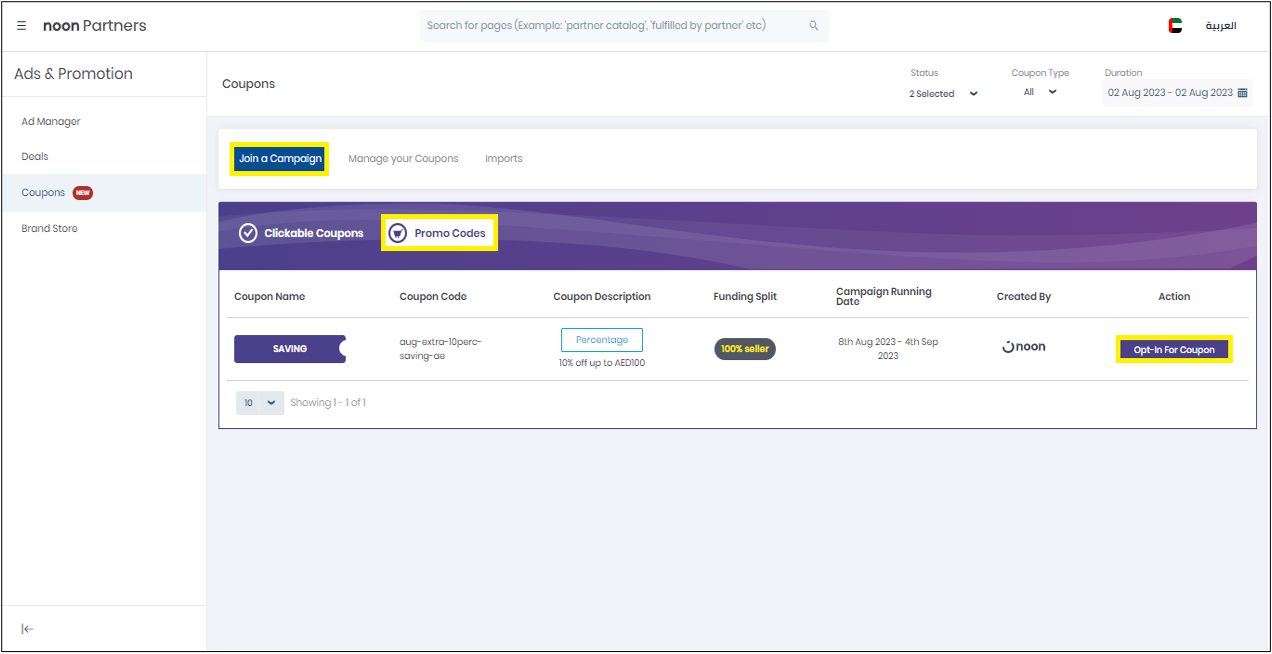Switch language to Arabic
The height and width of the screenshot is (654, 1272).
[x=1220, y=26]
